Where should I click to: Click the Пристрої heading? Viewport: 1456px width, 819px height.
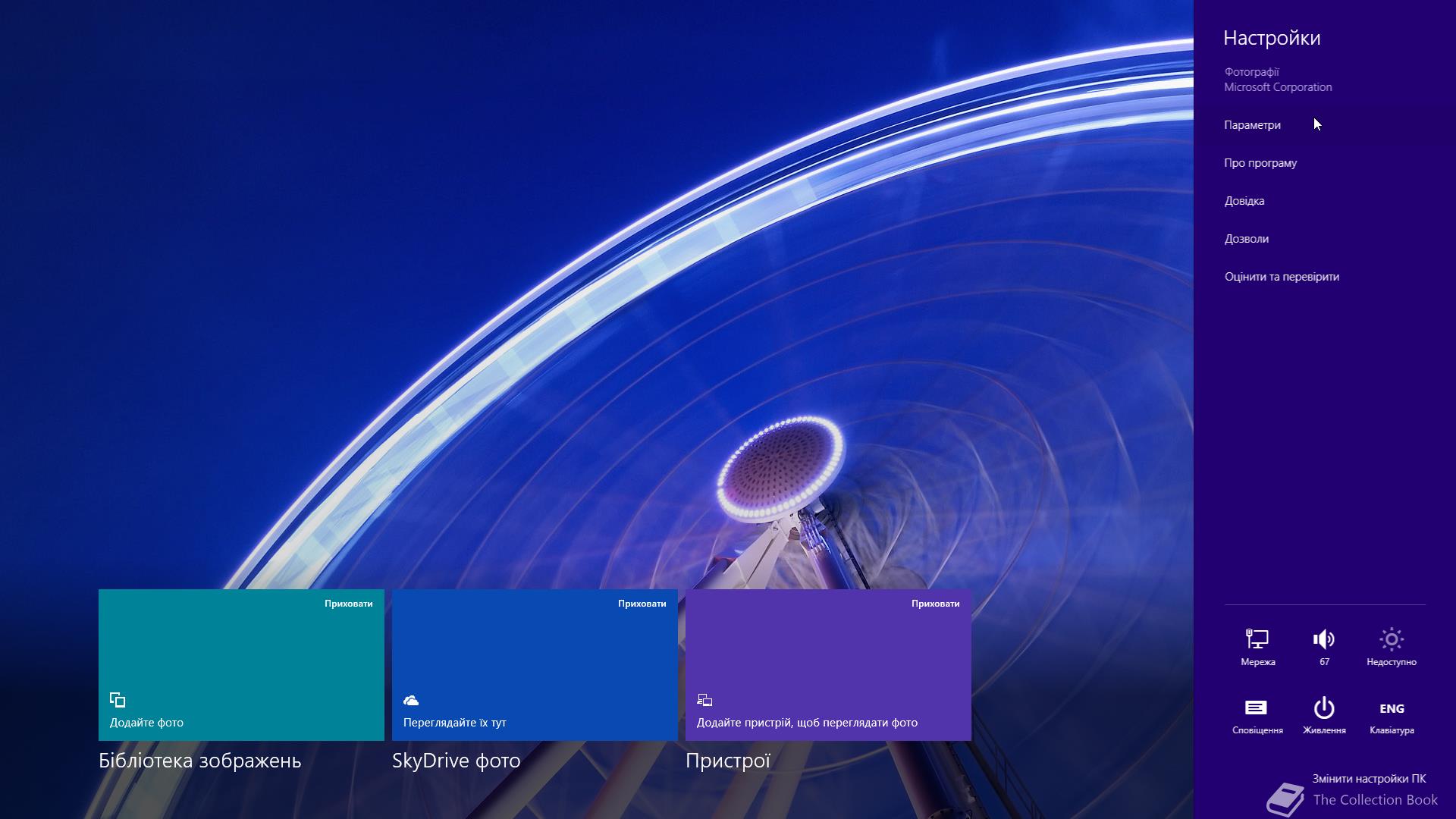728,761
